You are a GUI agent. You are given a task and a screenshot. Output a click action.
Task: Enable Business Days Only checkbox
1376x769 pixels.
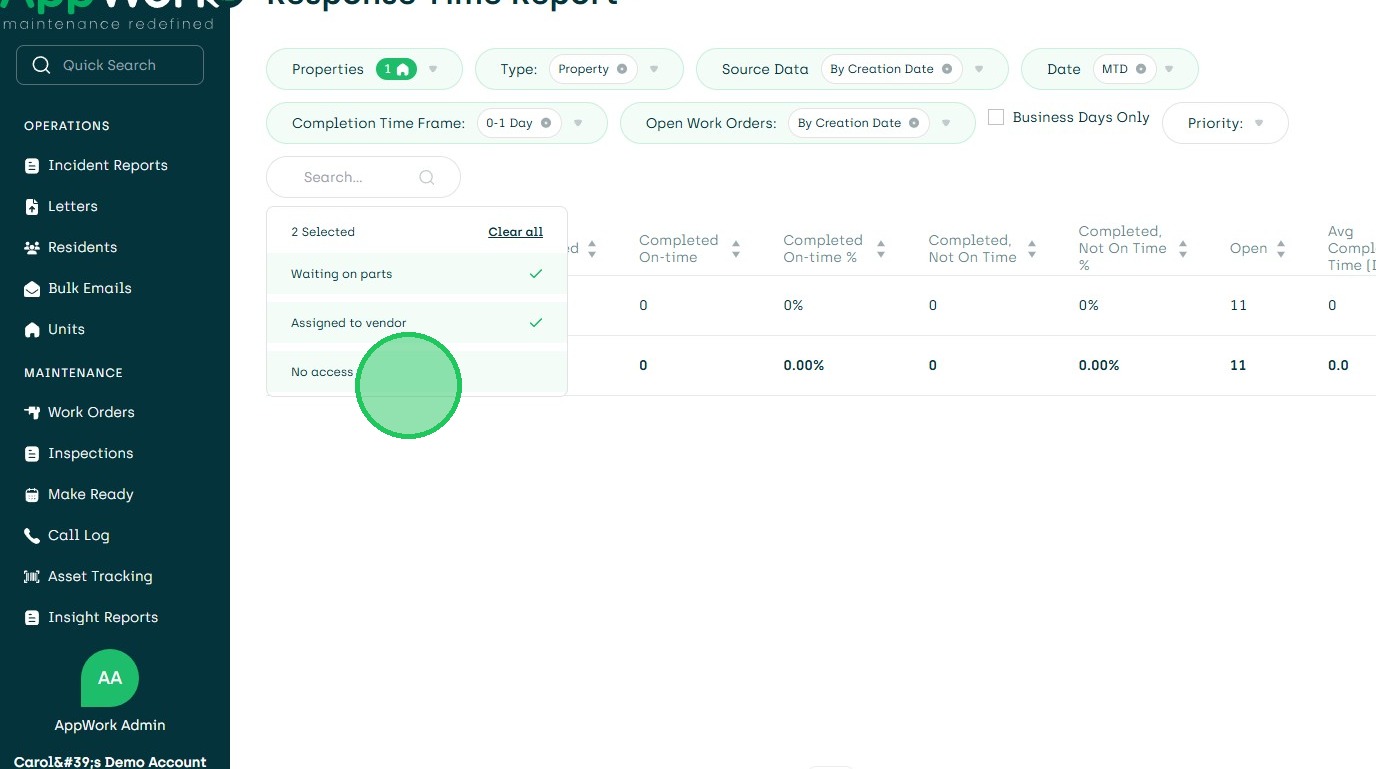(x=996, y=117)
